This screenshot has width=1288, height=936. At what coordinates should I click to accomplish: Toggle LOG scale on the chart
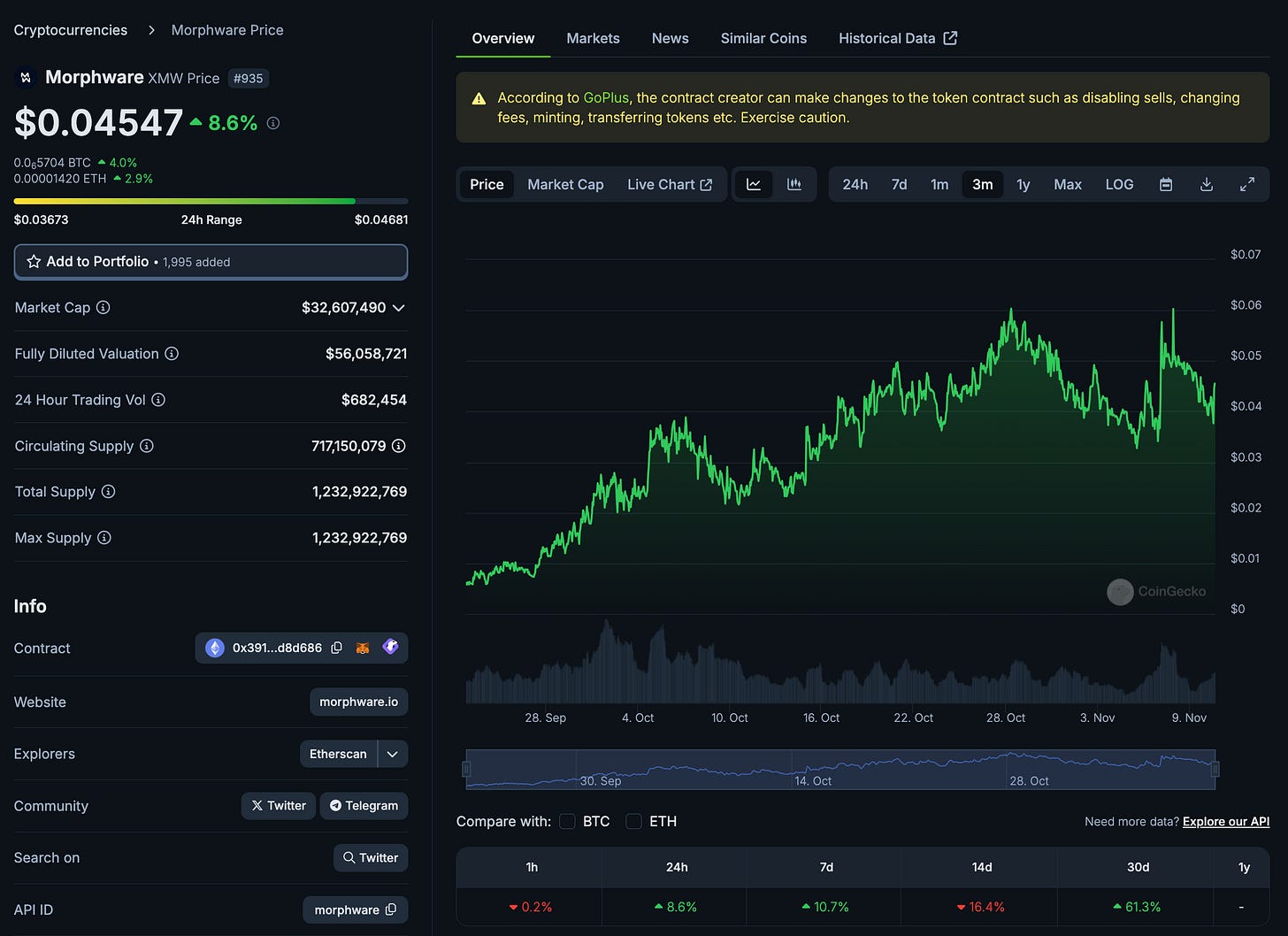tap(1119, 184)
